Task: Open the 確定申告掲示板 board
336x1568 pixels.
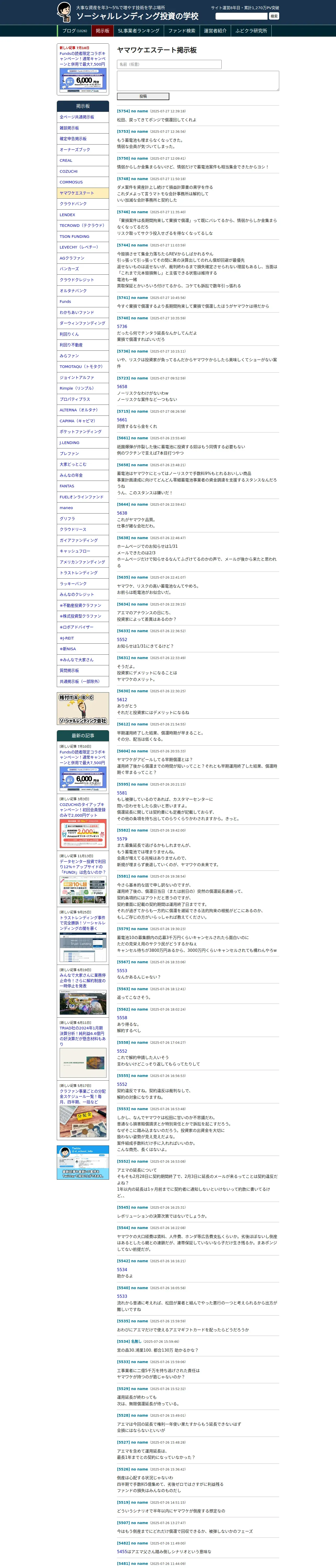Action: click(x=83, y=139)
